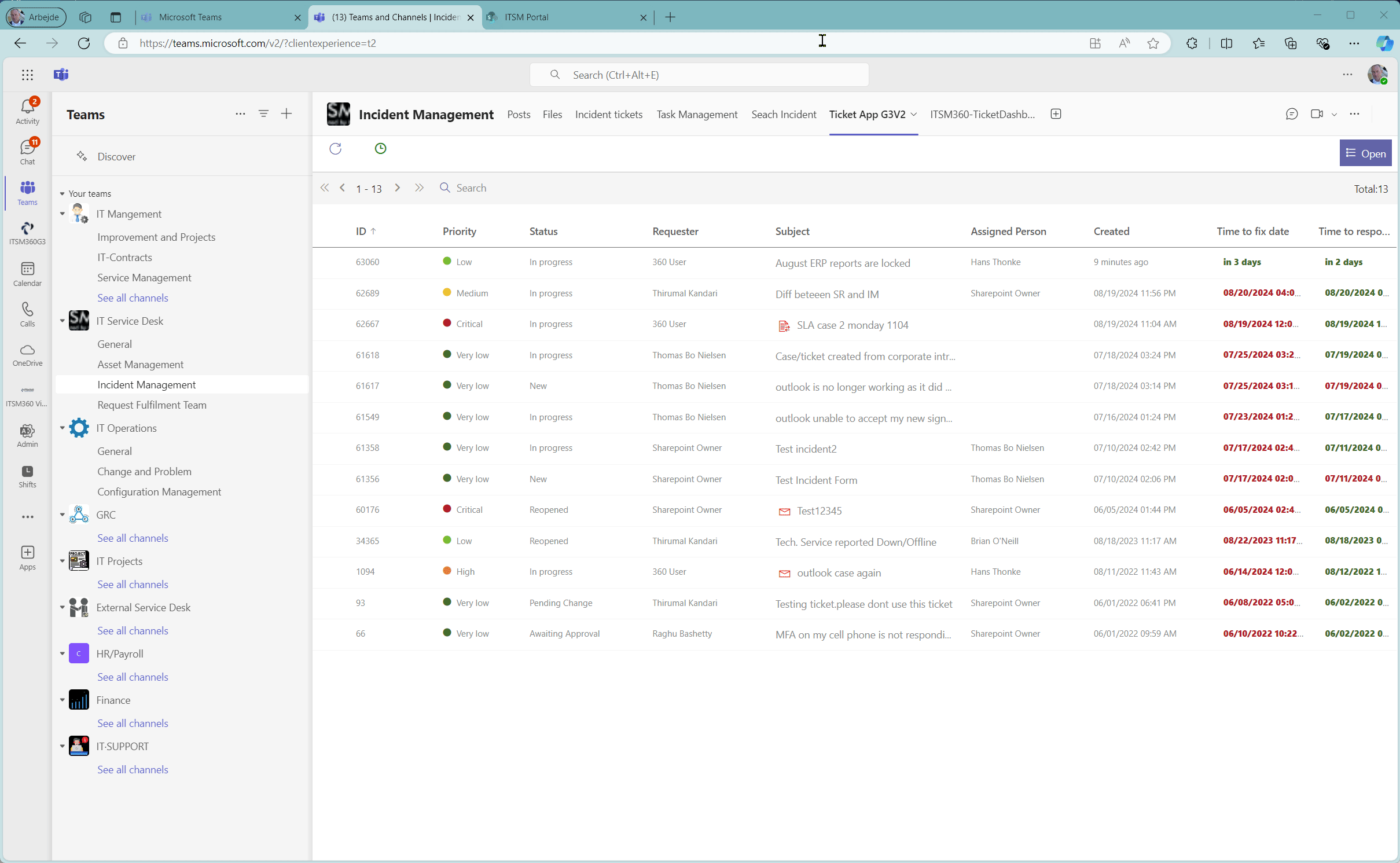Toggle visibility of GRC team channels
1400x863 pixels.
62,514
